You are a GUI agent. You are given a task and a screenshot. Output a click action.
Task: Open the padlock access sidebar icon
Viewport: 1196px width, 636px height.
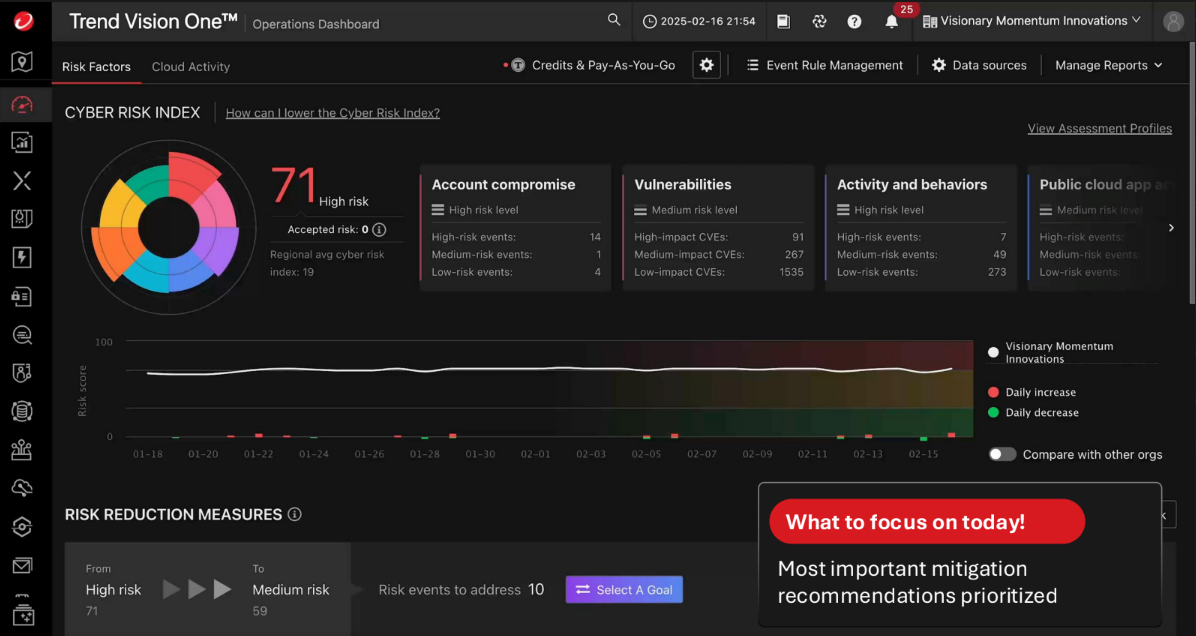point(22,296)
